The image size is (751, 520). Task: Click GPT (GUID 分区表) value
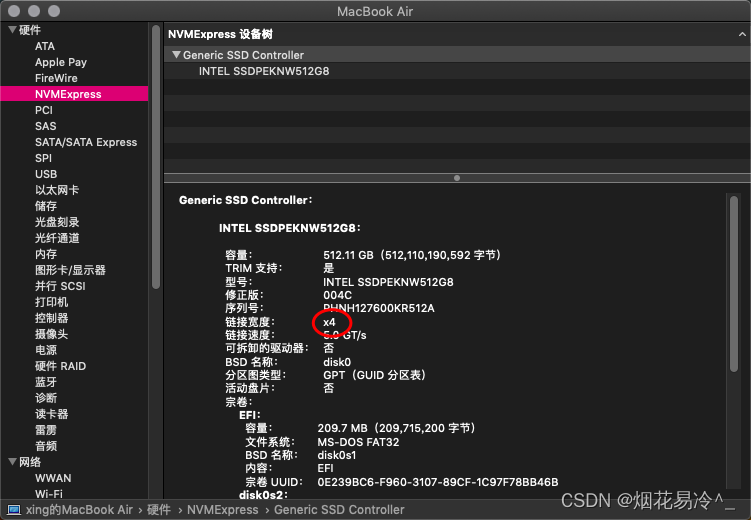pos(375,375)
